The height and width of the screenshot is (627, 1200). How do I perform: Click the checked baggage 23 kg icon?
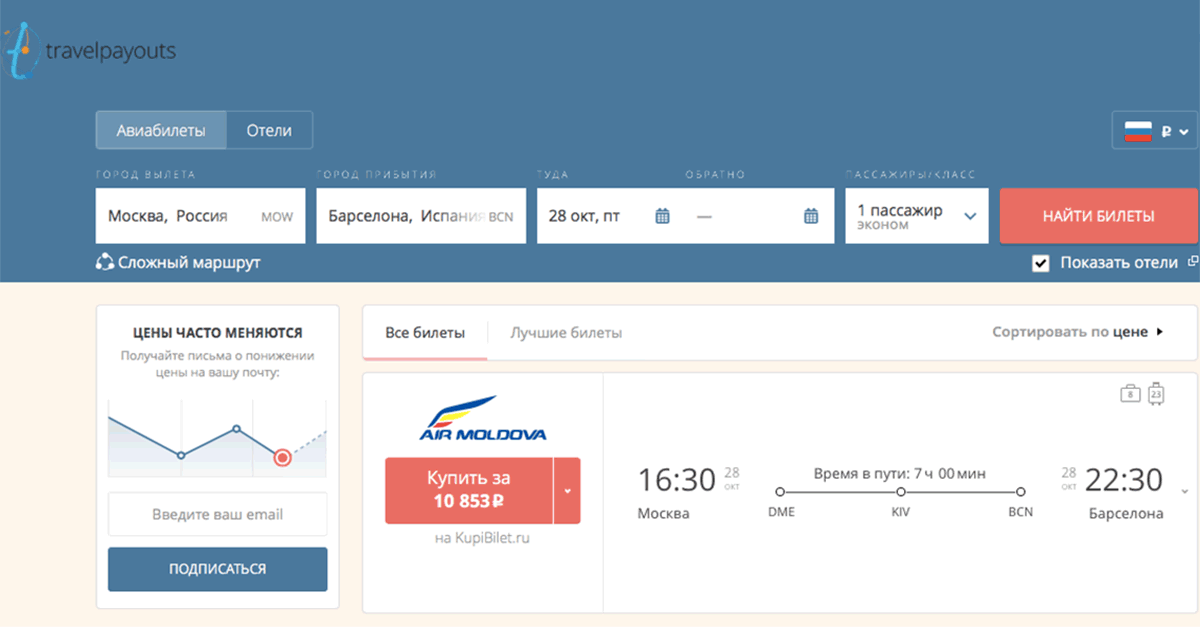click(x=1156, y=393)
